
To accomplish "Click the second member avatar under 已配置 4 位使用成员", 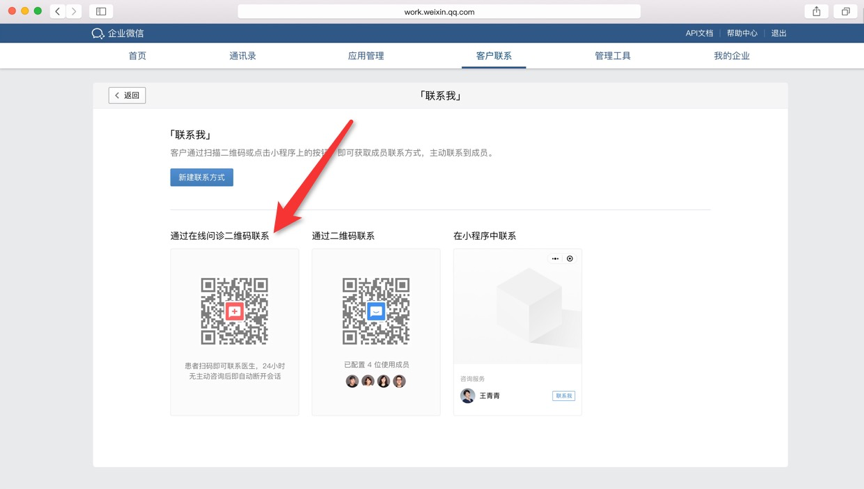I will (x=368, y=381).
